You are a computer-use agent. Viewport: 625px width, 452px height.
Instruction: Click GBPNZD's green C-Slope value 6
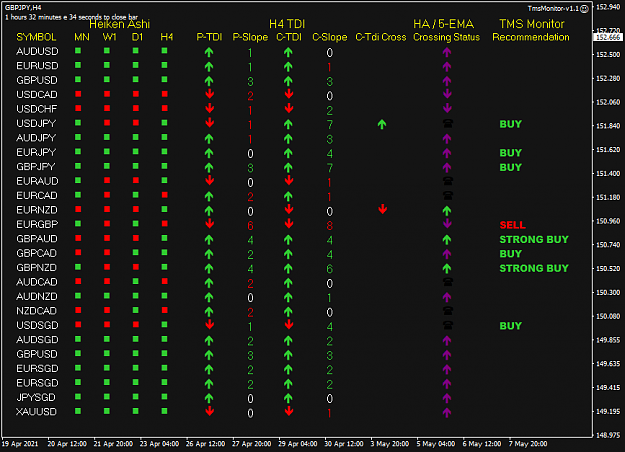pyautogui.click(x=330, y=269)
